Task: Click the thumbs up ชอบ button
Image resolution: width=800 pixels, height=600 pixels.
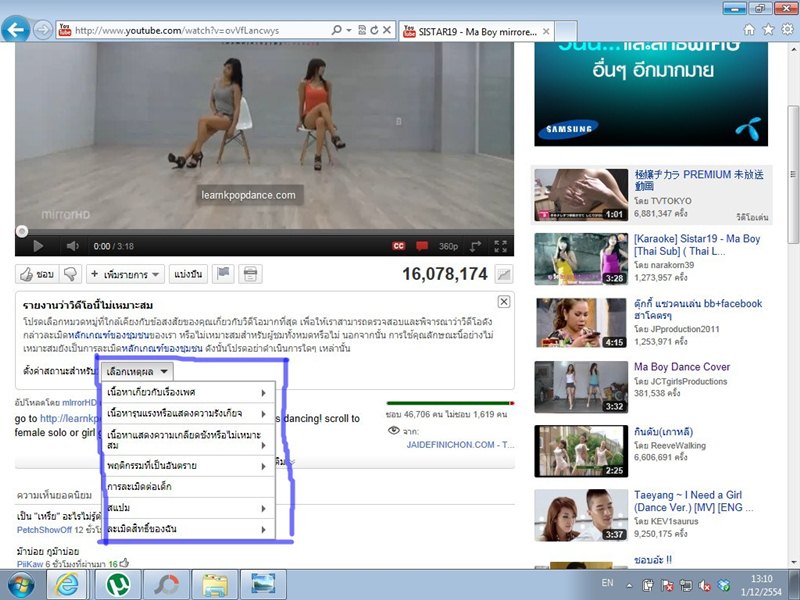Action: tap(37, 274)
